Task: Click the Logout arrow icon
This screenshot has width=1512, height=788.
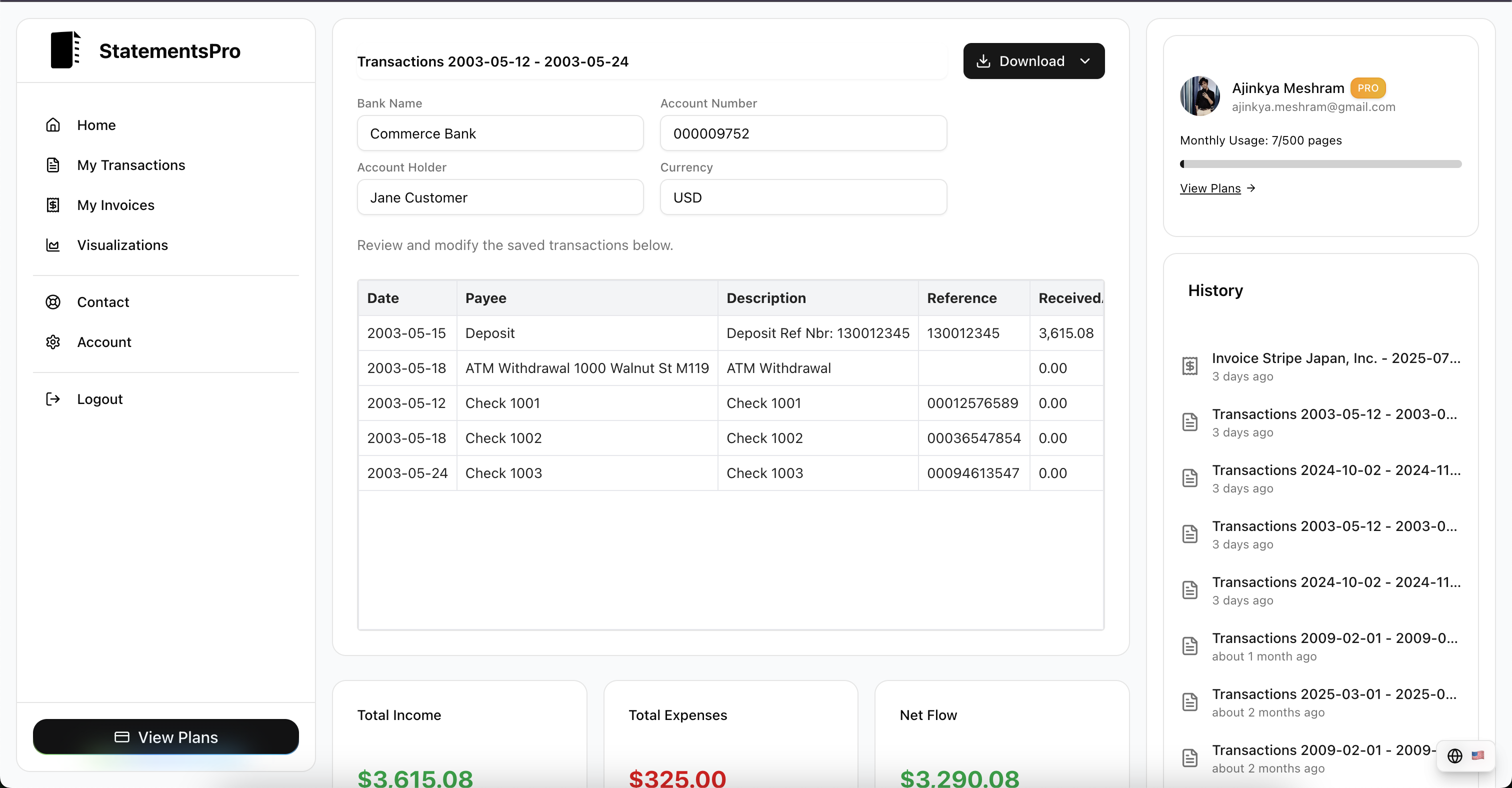Action: tap(53, 399)
